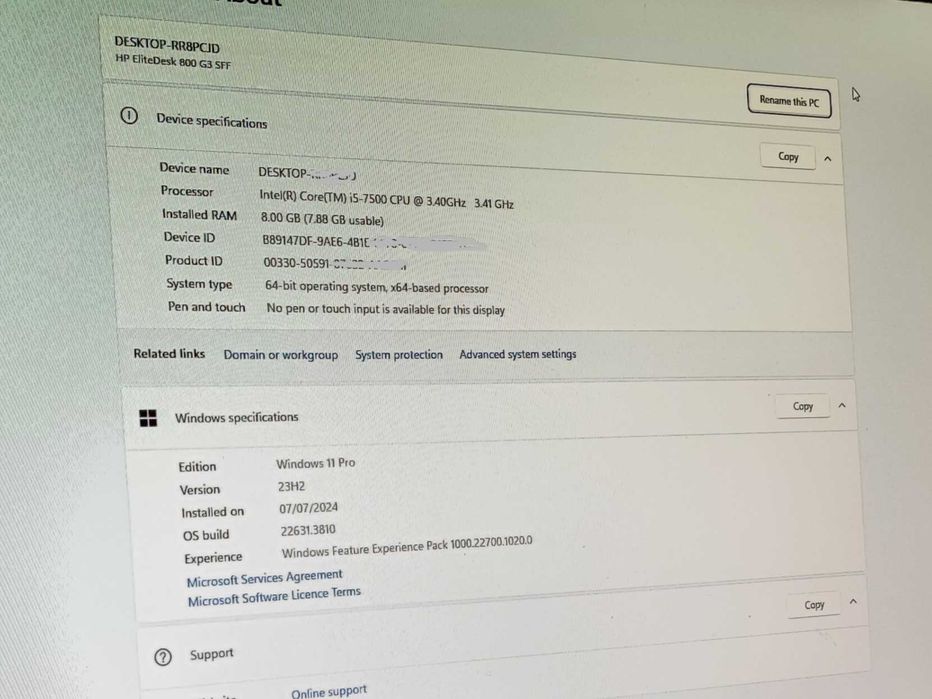Select the OS build 22631.3810 value
Screen dimensions: 932x699
(308, 530)
